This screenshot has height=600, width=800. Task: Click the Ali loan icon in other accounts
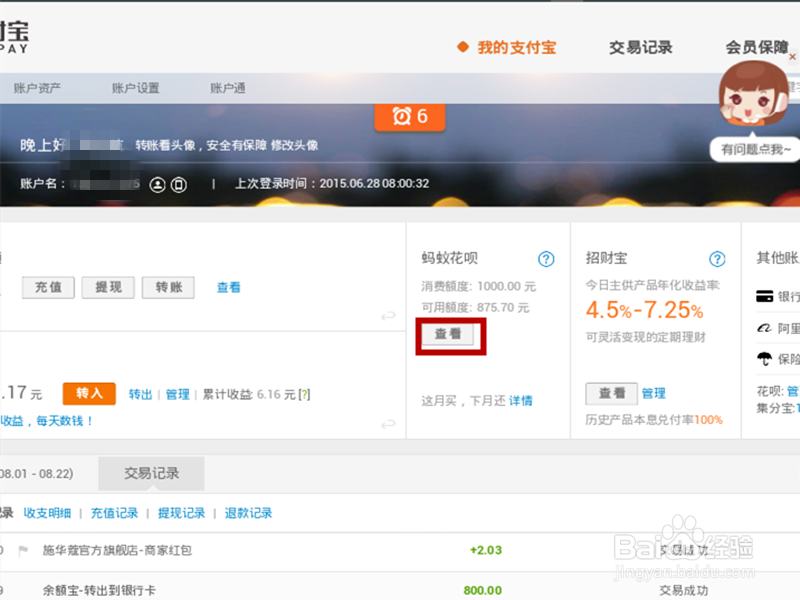coord(764,328)
